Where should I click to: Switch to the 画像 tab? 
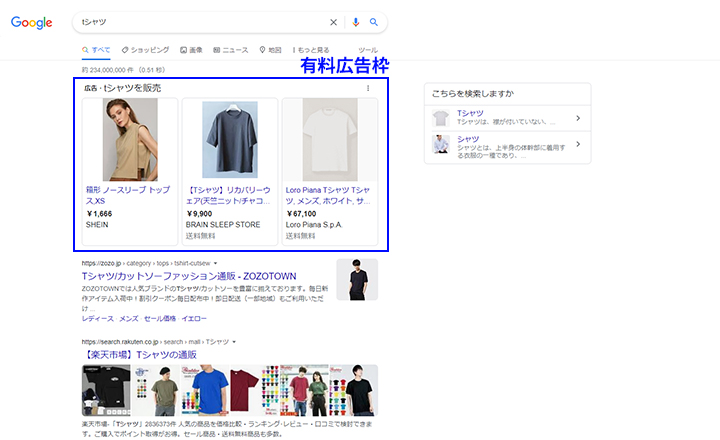click(191, 49)
